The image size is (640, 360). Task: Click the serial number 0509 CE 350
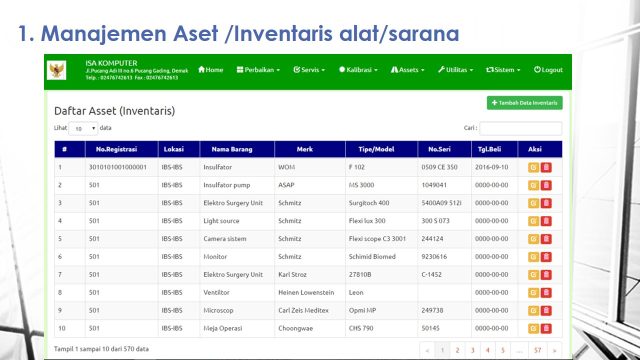[439, 167]
